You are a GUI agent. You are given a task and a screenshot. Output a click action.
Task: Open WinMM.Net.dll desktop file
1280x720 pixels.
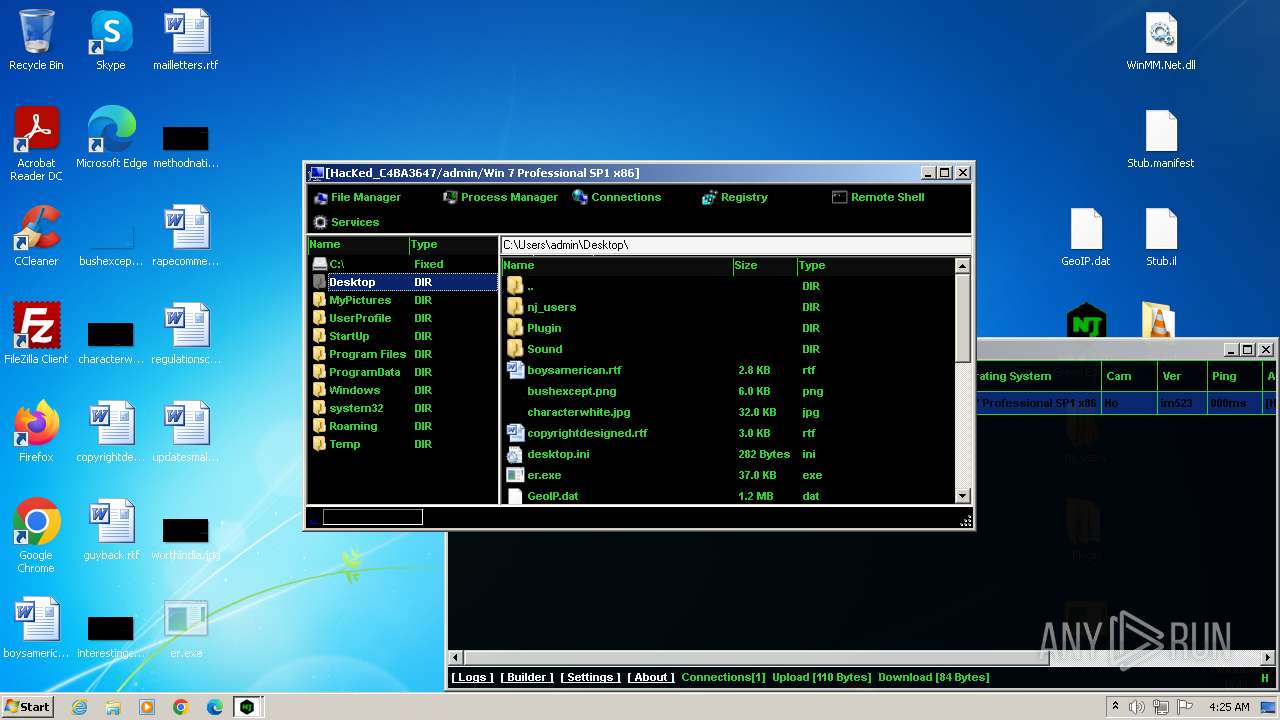(1161, 40)
